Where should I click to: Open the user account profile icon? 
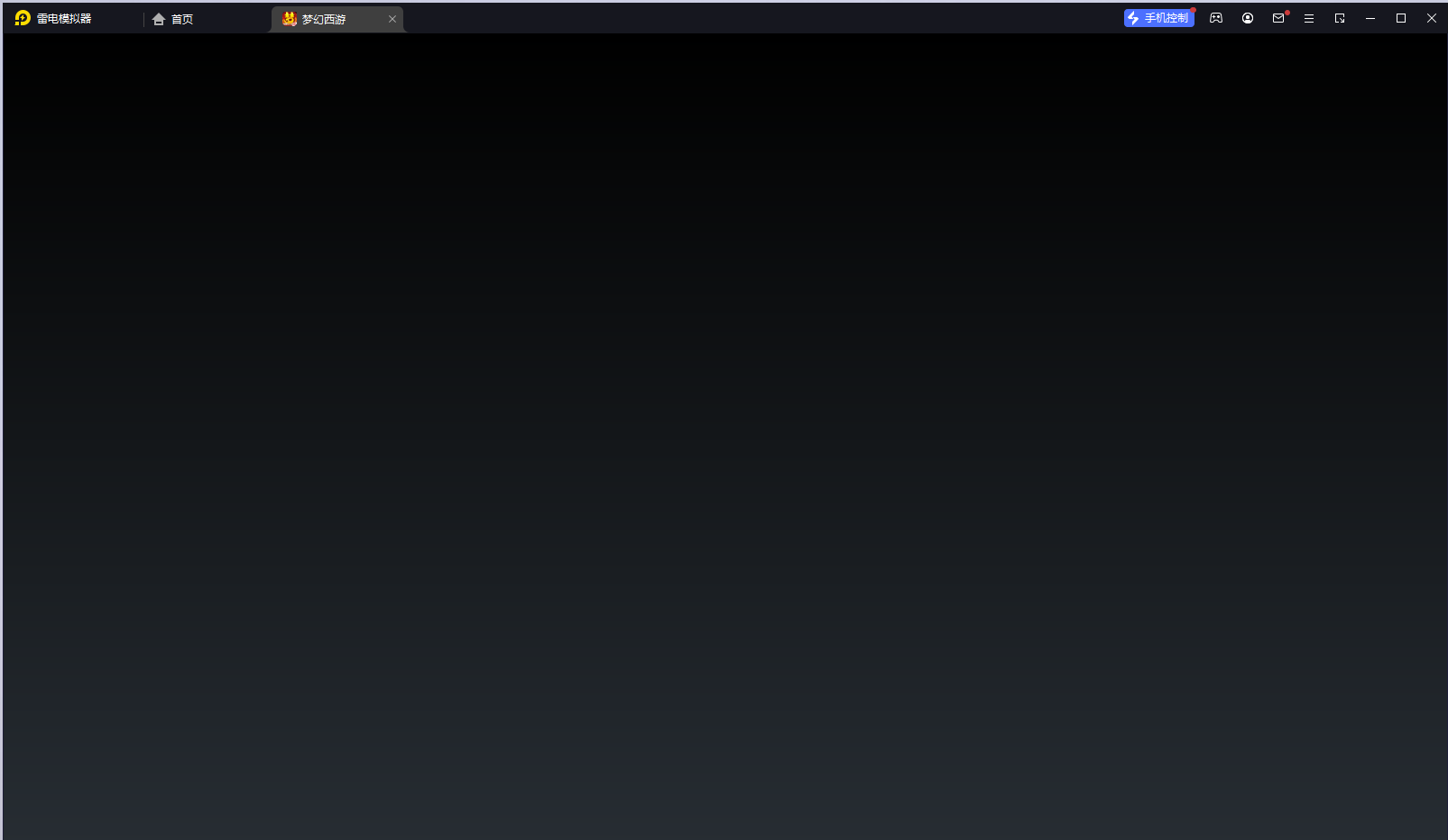(1248, 18)
